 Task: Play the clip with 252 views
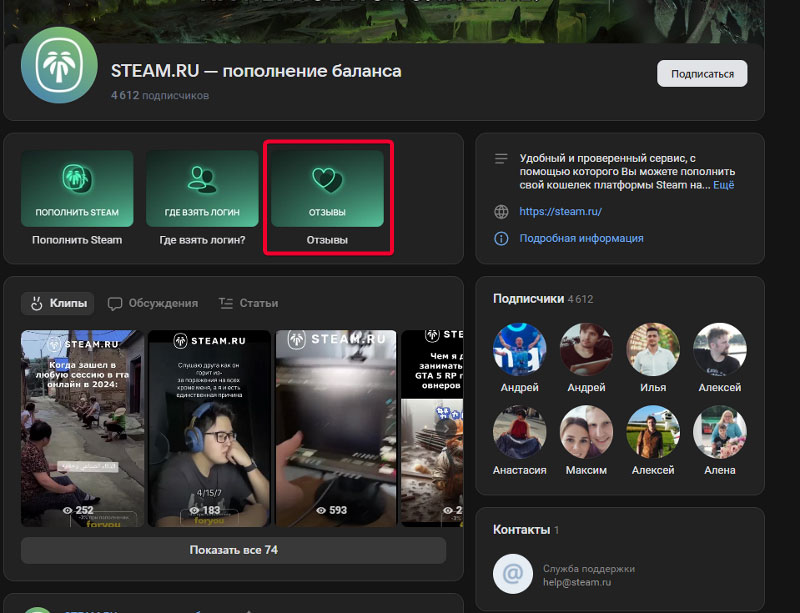(x=83, y=428)
